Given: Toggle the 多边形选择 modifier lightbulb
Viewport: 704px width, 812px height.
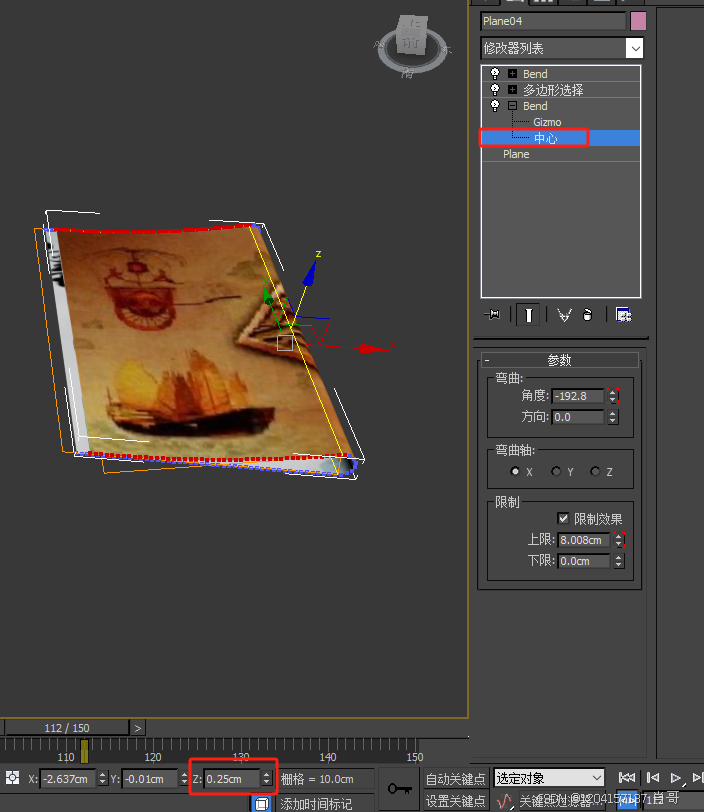Looking at the screenshot, I should (495, 90).
